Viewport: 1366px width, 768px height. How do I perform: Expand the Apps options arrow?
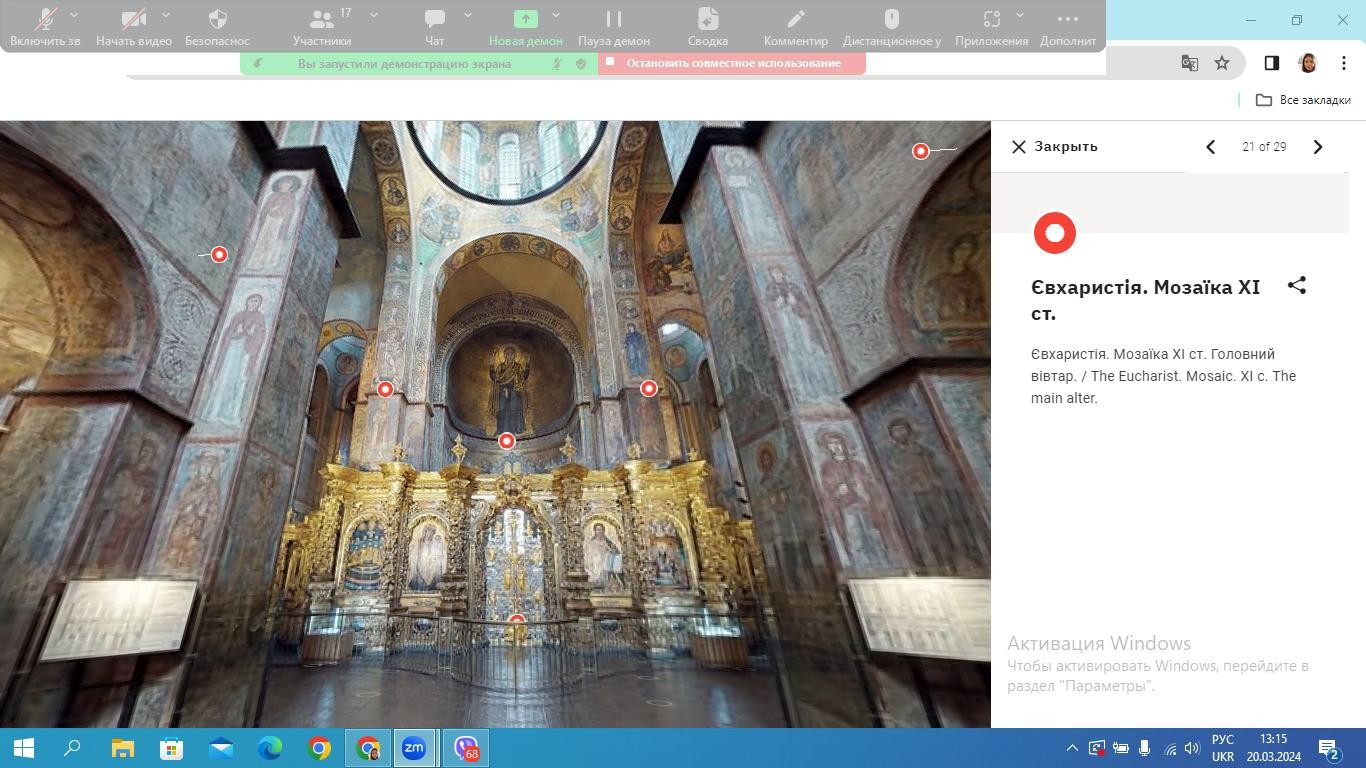point(1020,15)
